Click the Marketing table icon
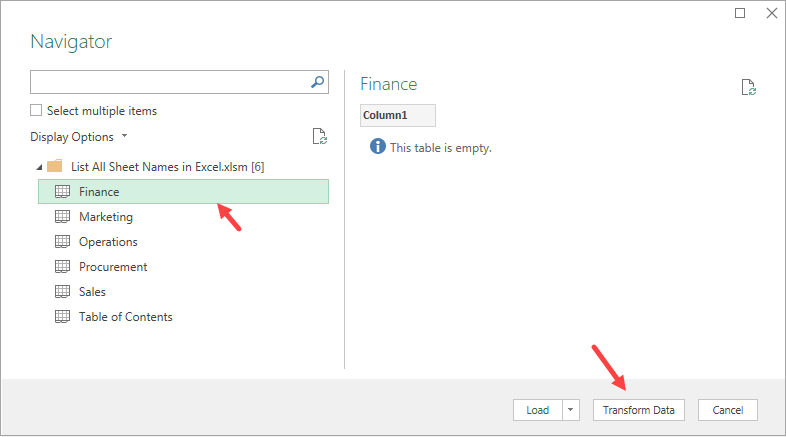The height and width of the screenshot is (437, 786). coord(62,216)
